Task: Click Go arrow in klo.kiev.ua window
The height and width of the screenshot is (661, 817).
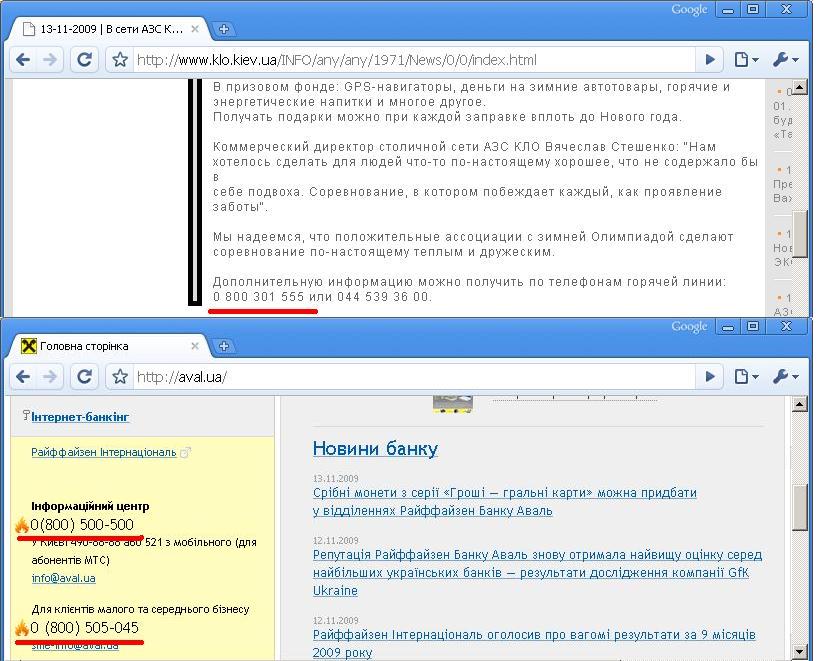Action: (710, 59)
